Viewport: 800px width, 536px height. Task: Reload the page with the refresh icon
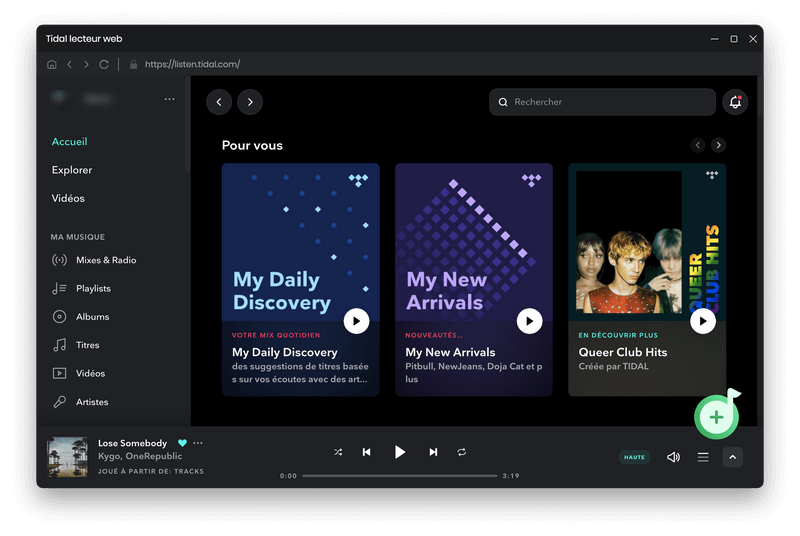tap(104, 64)
